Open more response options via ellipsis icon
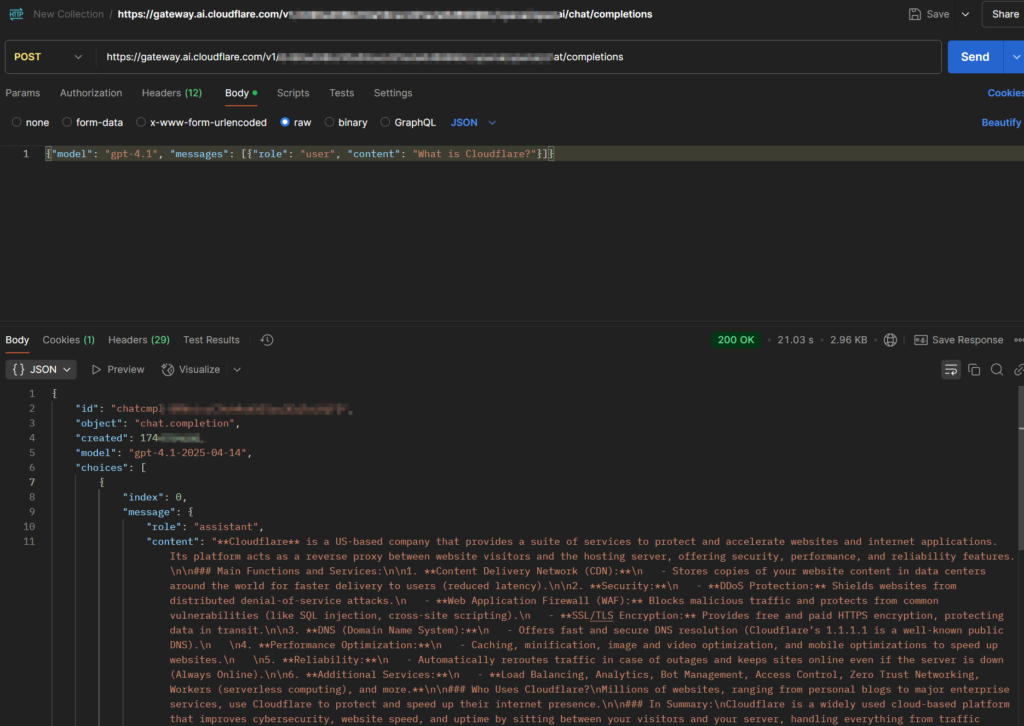Image resolution: width=1024 pixels, height=726 pixels. point(1020,339)
